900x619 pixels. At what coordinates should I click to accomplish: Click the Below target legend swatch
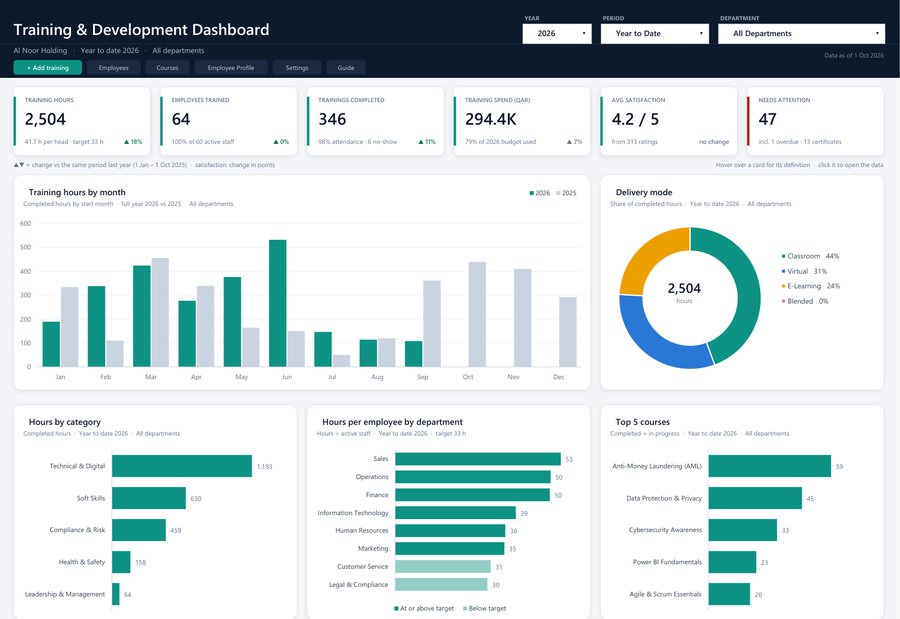pyautogui.click(x=465, y=608)
